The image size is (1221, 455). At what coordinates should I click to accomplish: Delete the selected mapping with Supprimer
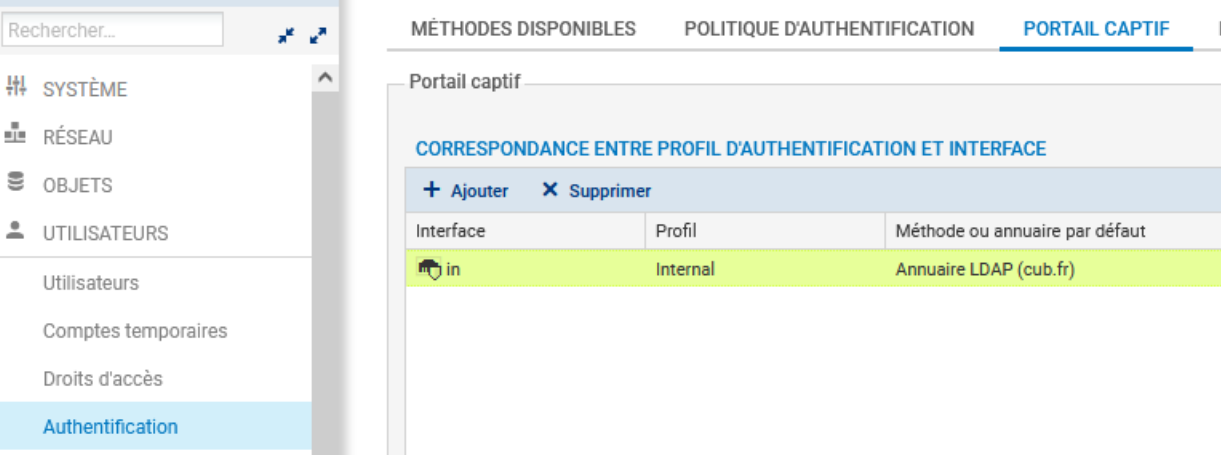(596, 190)
